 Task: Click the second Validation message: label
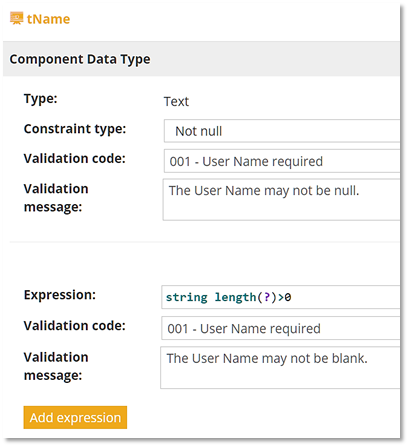pyautogui.click(x=56, y=366)
